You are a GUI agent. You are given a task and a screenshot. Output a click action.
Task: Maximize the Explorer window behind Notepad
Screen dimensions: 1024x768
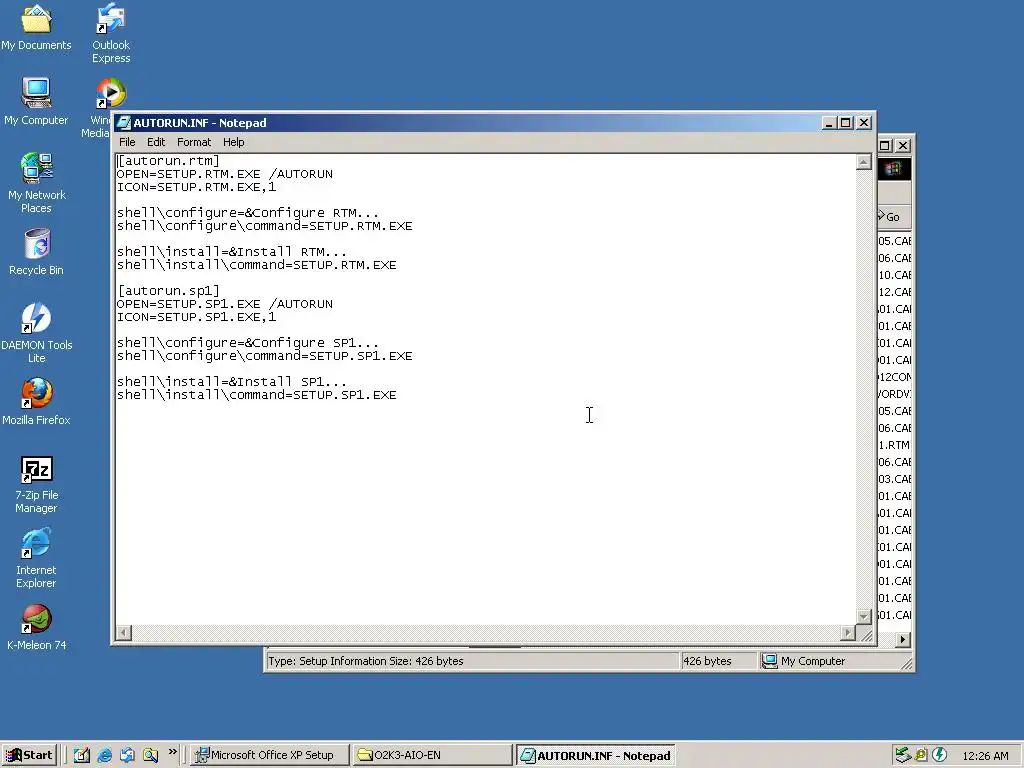pyautogui.click(x=886, y=146)
